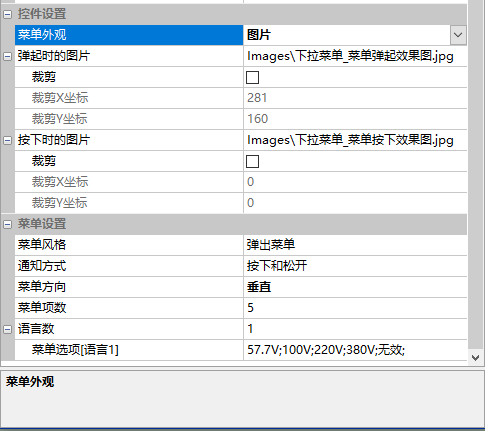Collapse the 菜单设置 section
The image size is (485, 431).
[x=7, y=224]
